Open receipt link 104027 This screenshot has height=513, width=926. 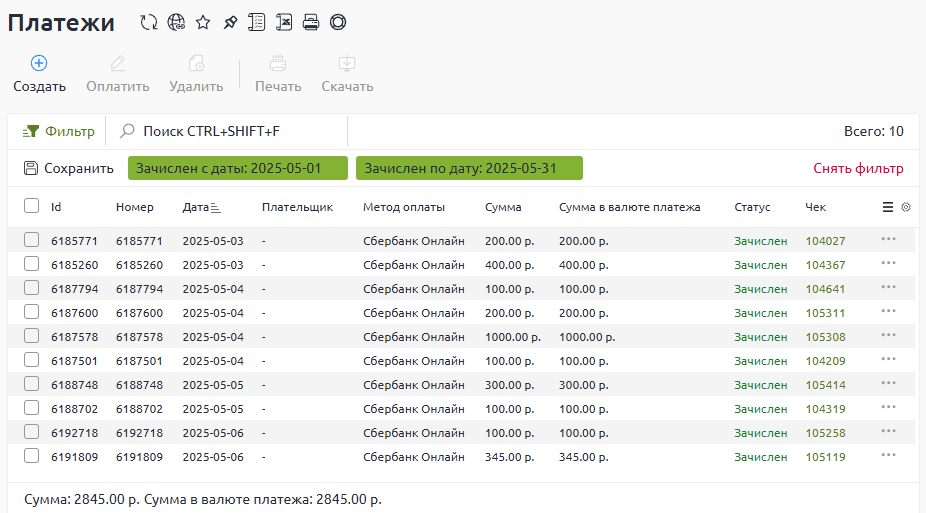point(825,241)
